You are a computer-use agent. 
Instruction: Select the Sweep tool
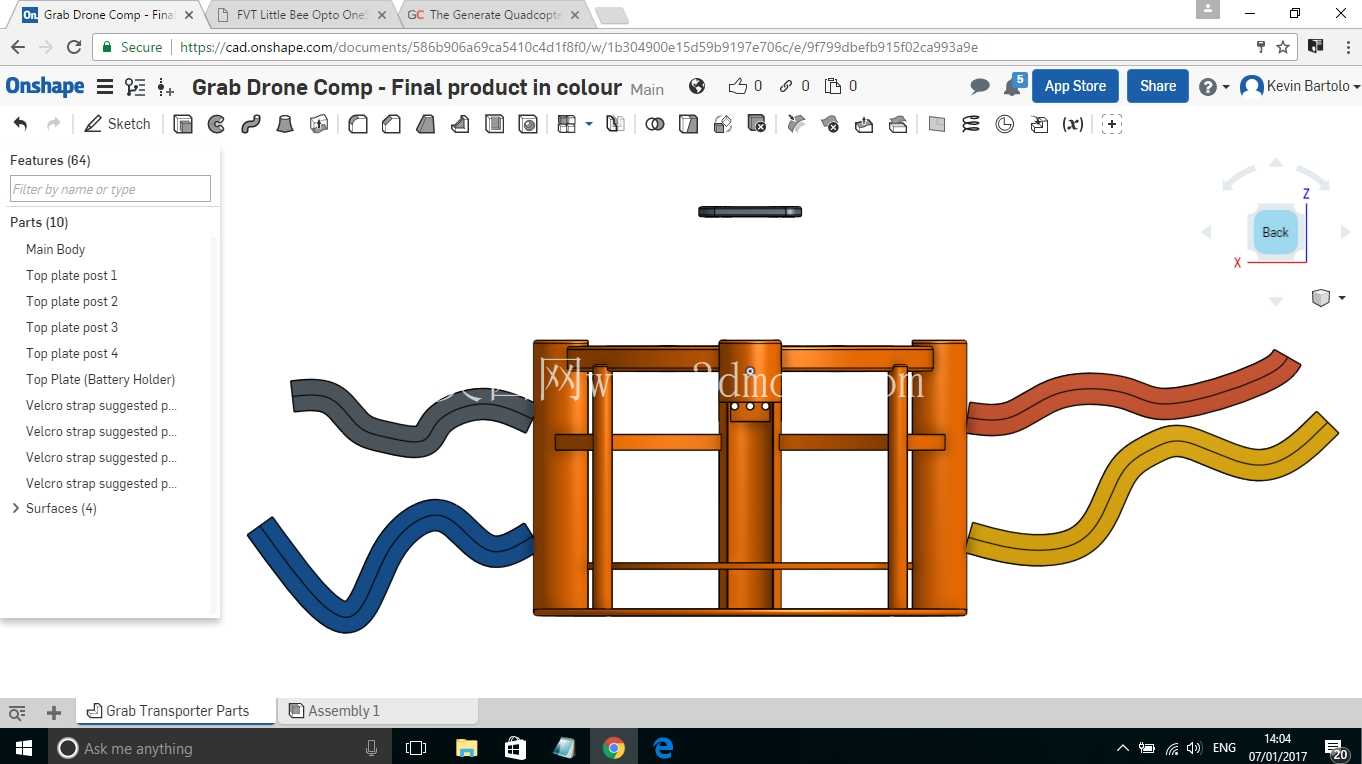coord(250,124)
